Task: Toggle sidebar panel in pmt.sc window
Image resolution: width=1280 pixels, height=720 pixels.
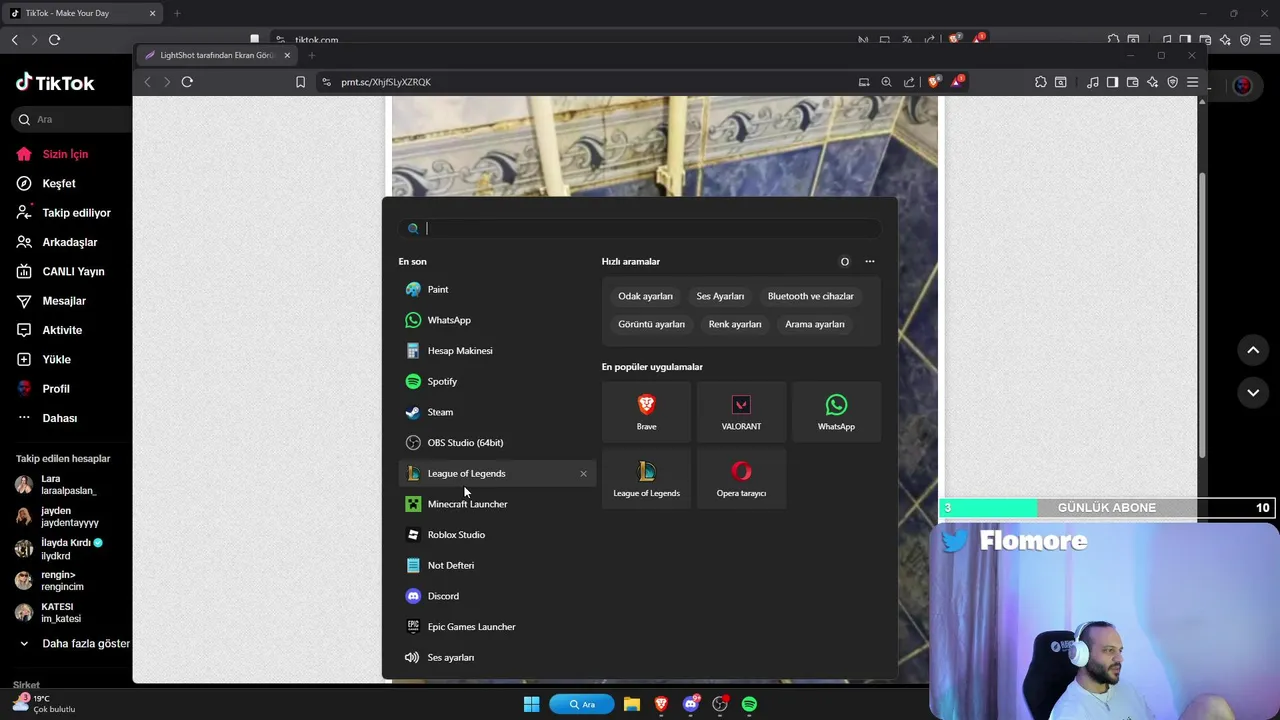Action: click(x=1112, y=82)
